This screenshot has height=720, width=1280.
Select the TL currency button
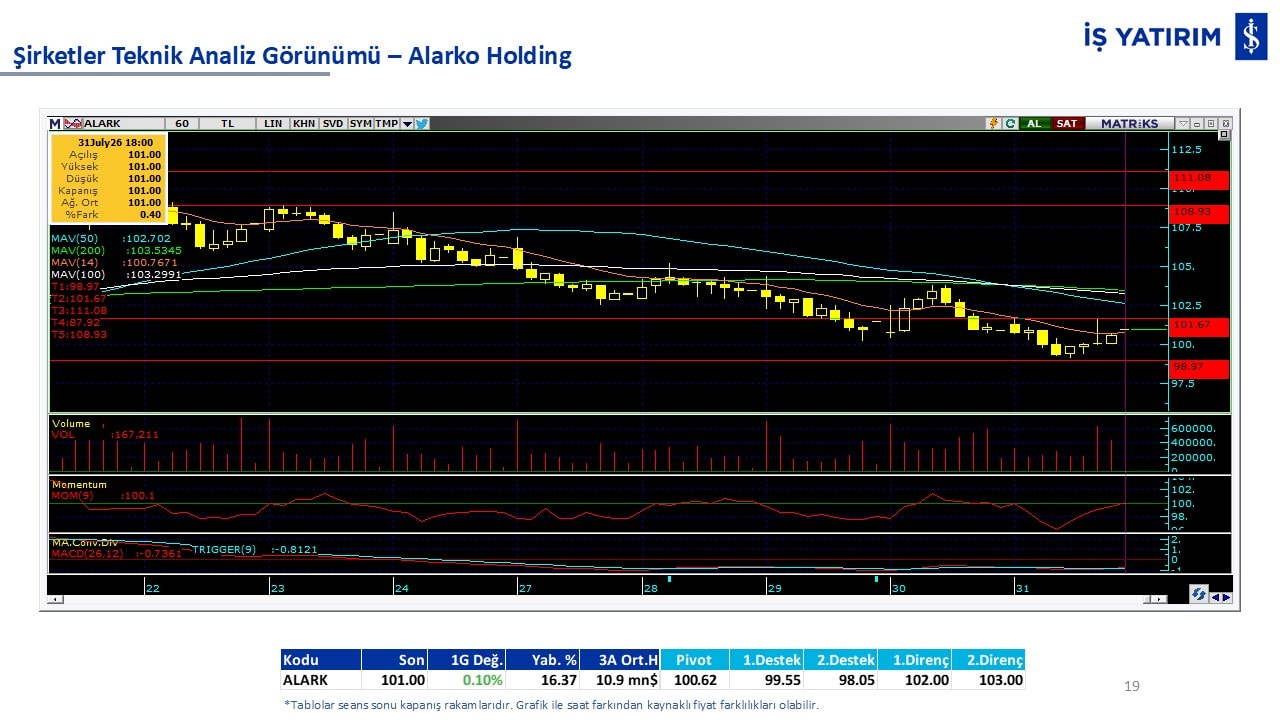(x=227, y=124)
